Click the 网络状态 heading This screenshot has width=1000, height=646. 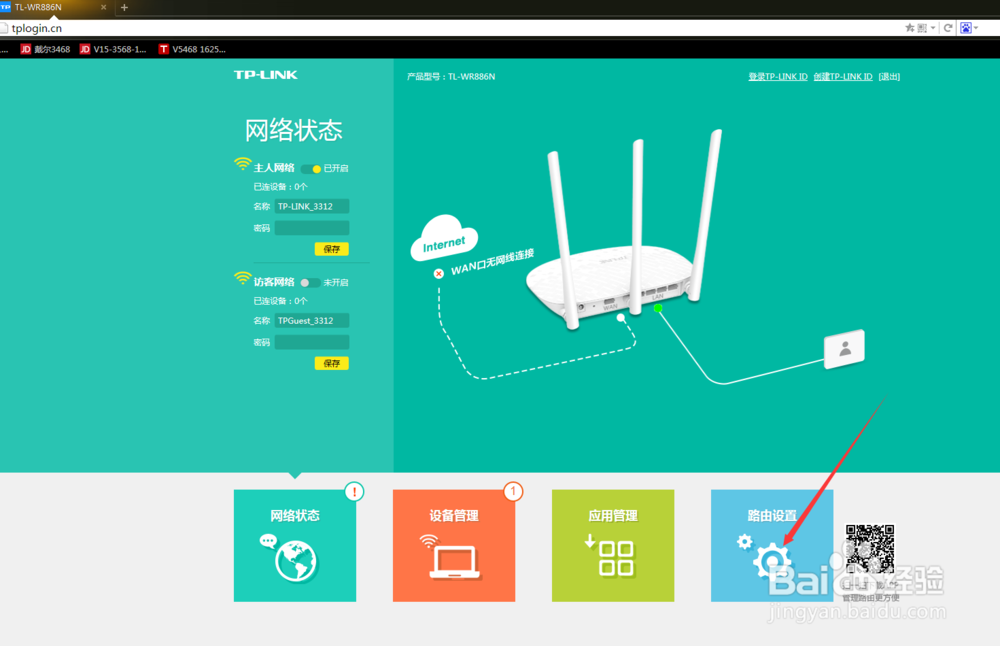[294, 130]
